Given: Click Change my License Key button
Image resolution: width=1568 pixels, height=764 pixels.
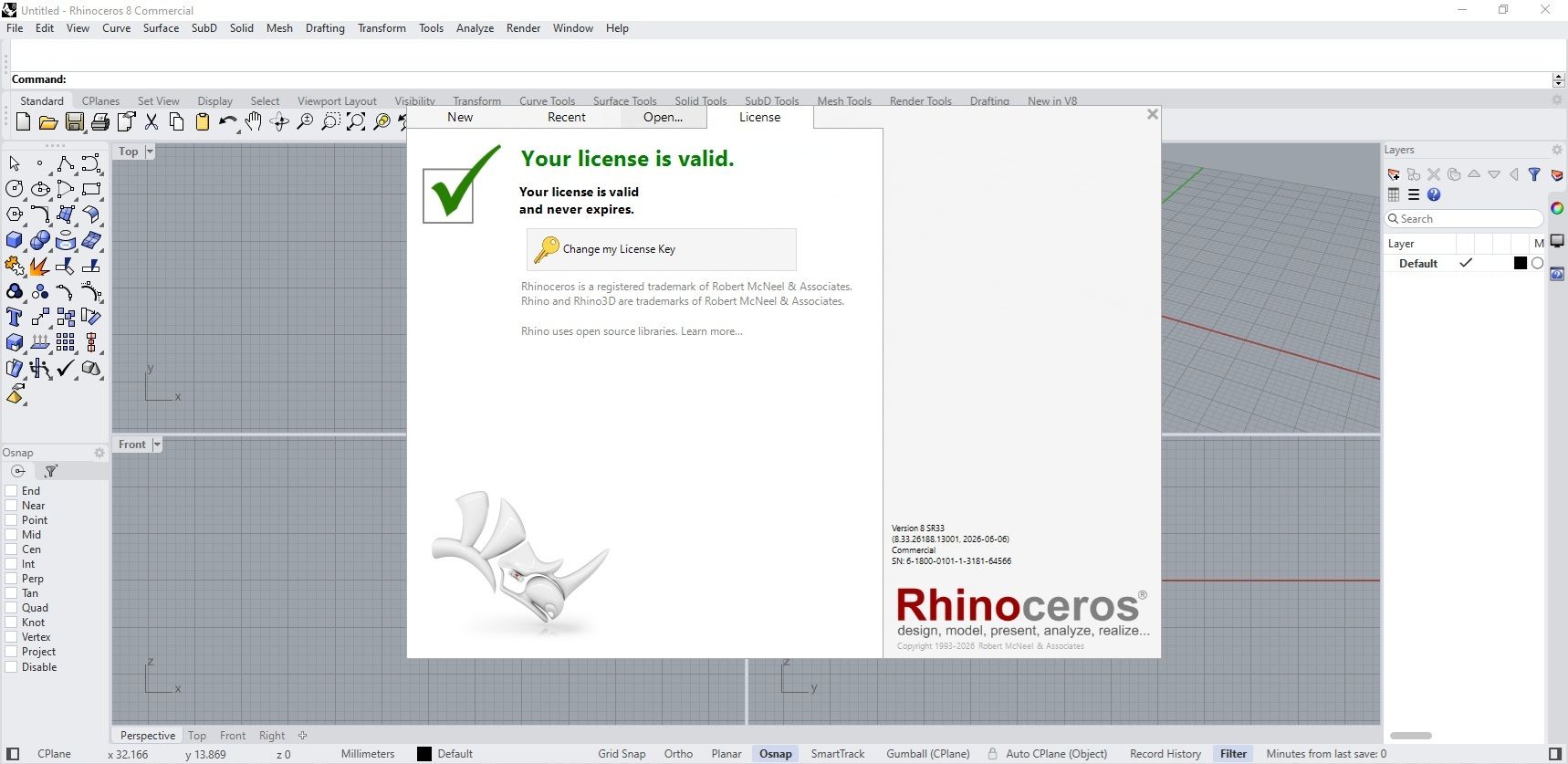Looking at the screenshot, I should (661, 249).
